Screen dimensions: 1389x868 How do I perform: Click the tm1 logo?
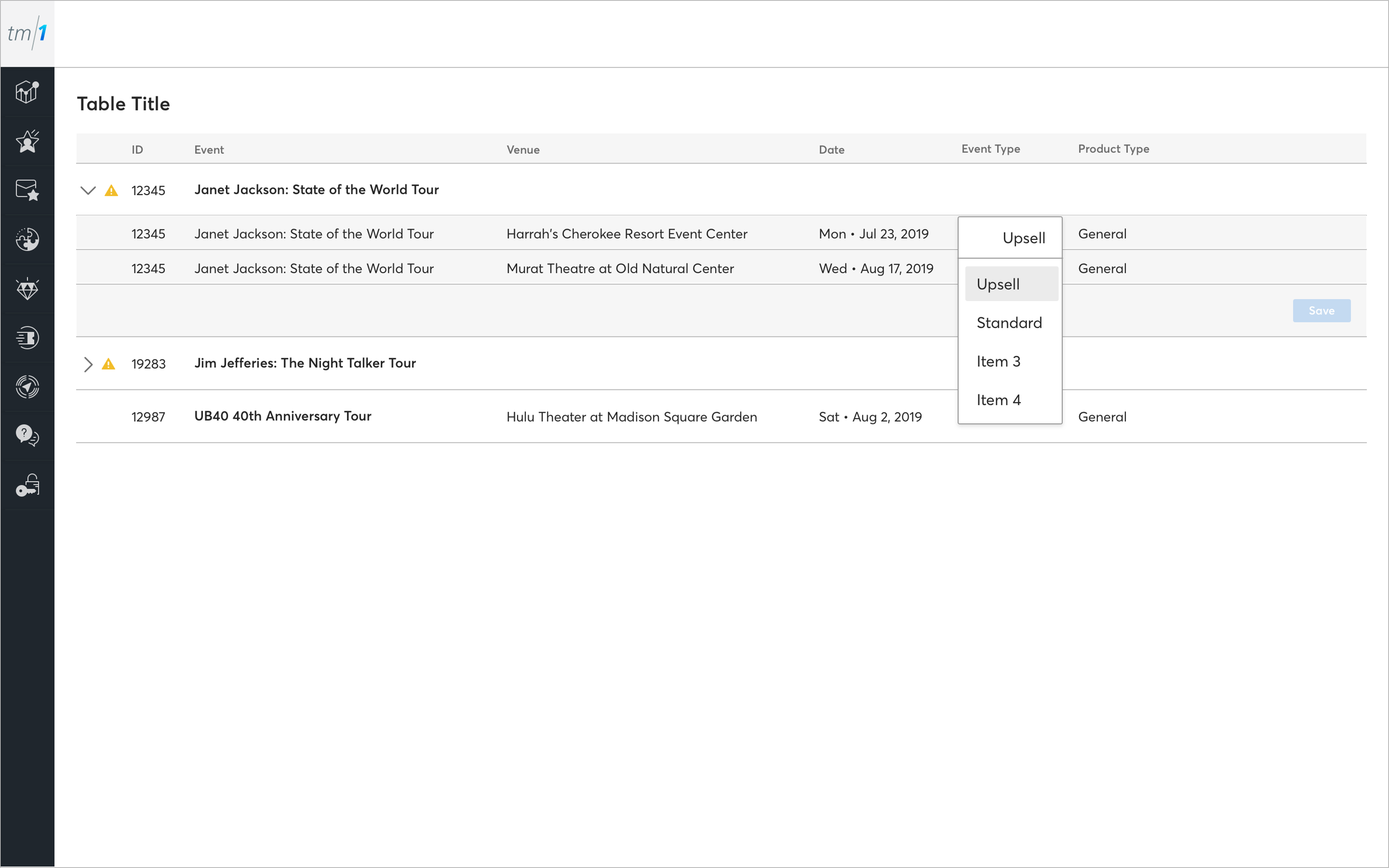click(27, 33)
